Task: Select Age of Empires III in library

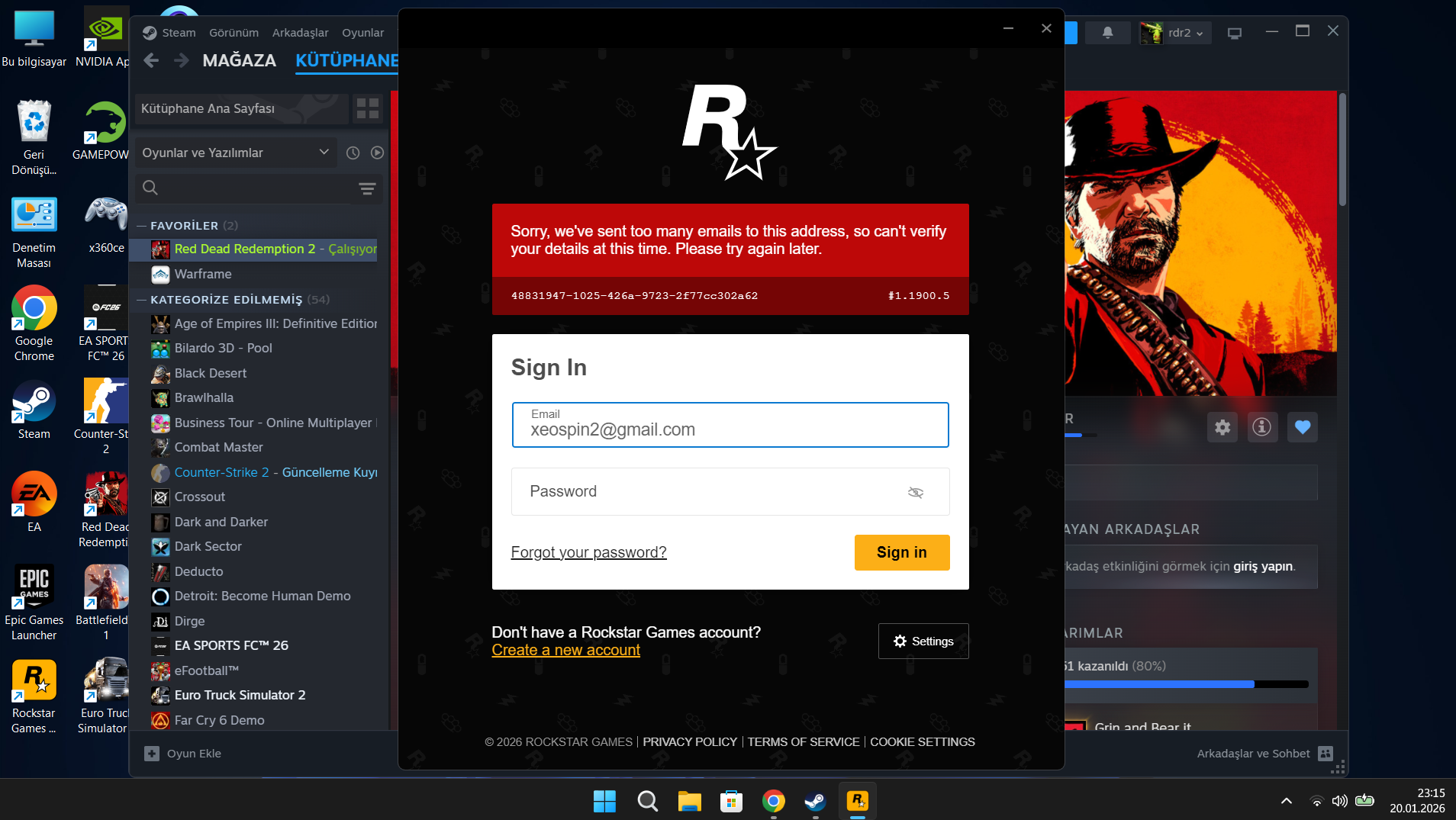Action: [263, 324]
